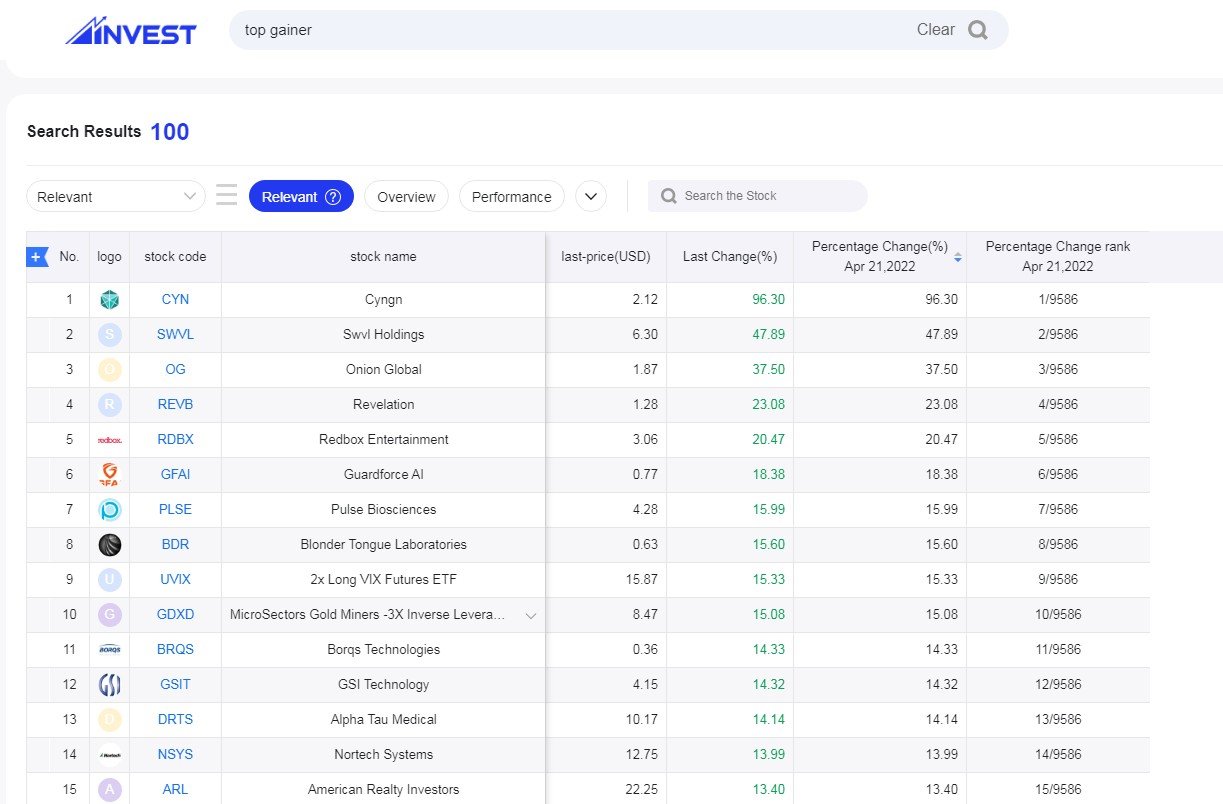
Task: Open the CYN stock code link
Action: pos(175,299)
